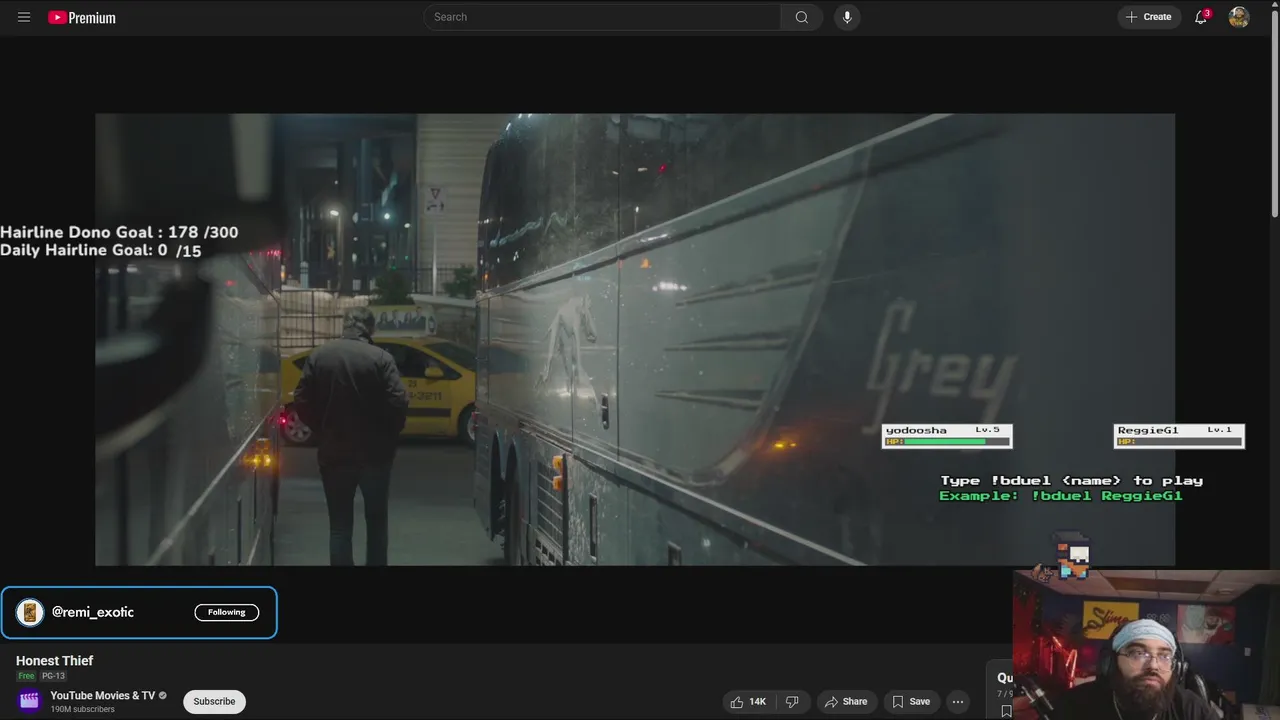Open the hamburger guide menu

point(24,17)
